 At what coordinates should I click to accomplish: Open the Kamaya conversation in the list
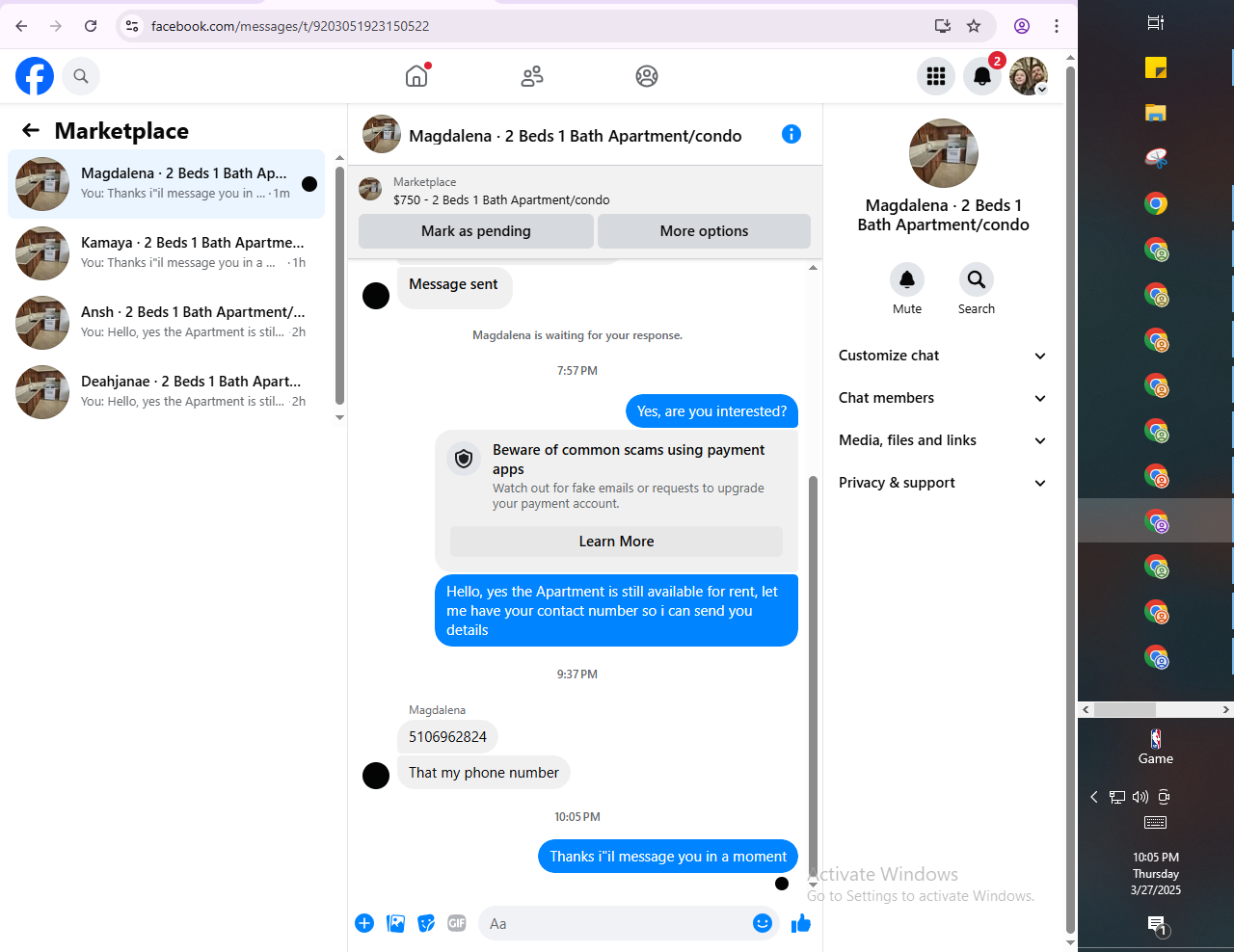point(166,252)
